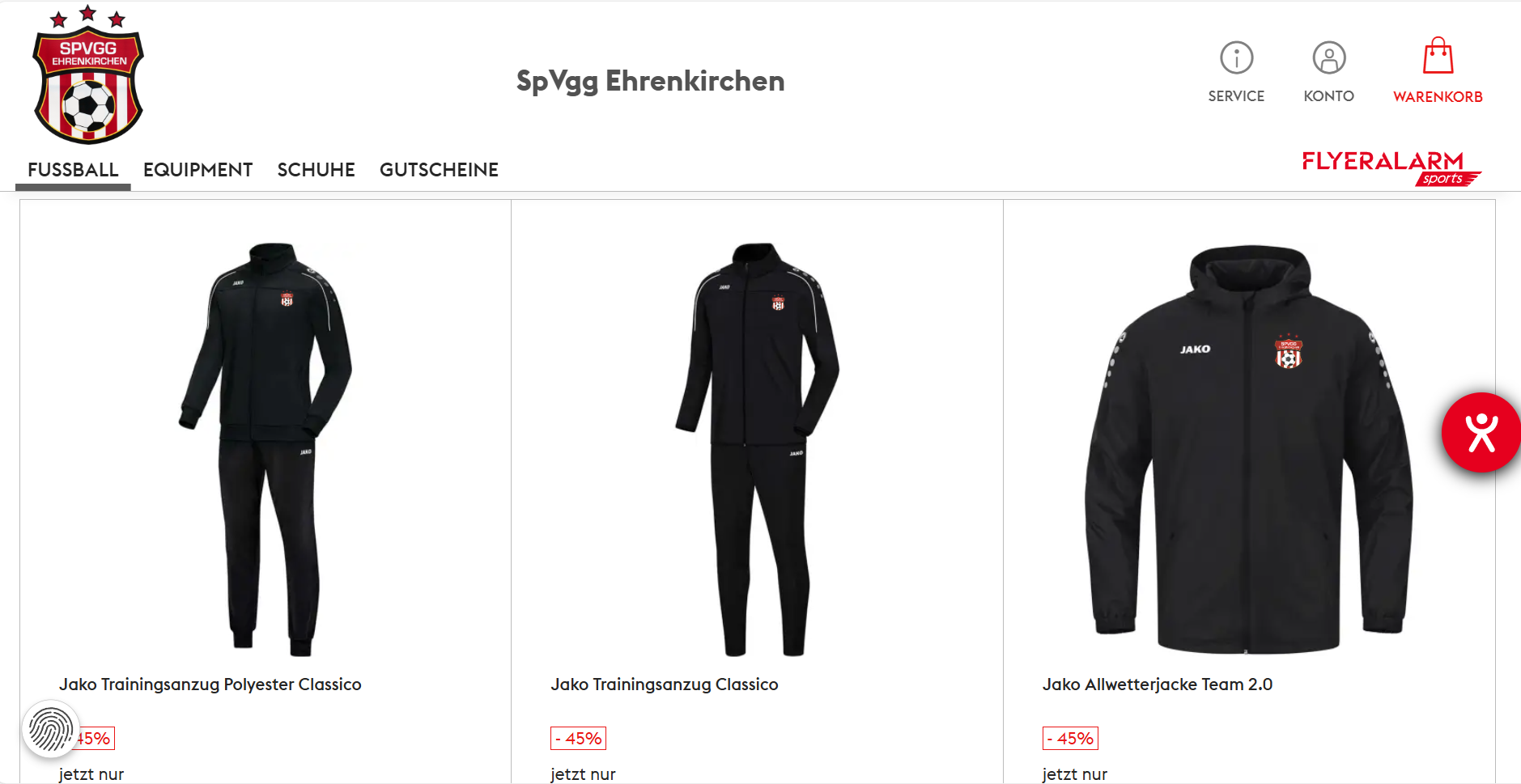The width and height of the screenshot is (1521, 784).
Task: Open the red accessibility widget button
Action: [1481, 433]
